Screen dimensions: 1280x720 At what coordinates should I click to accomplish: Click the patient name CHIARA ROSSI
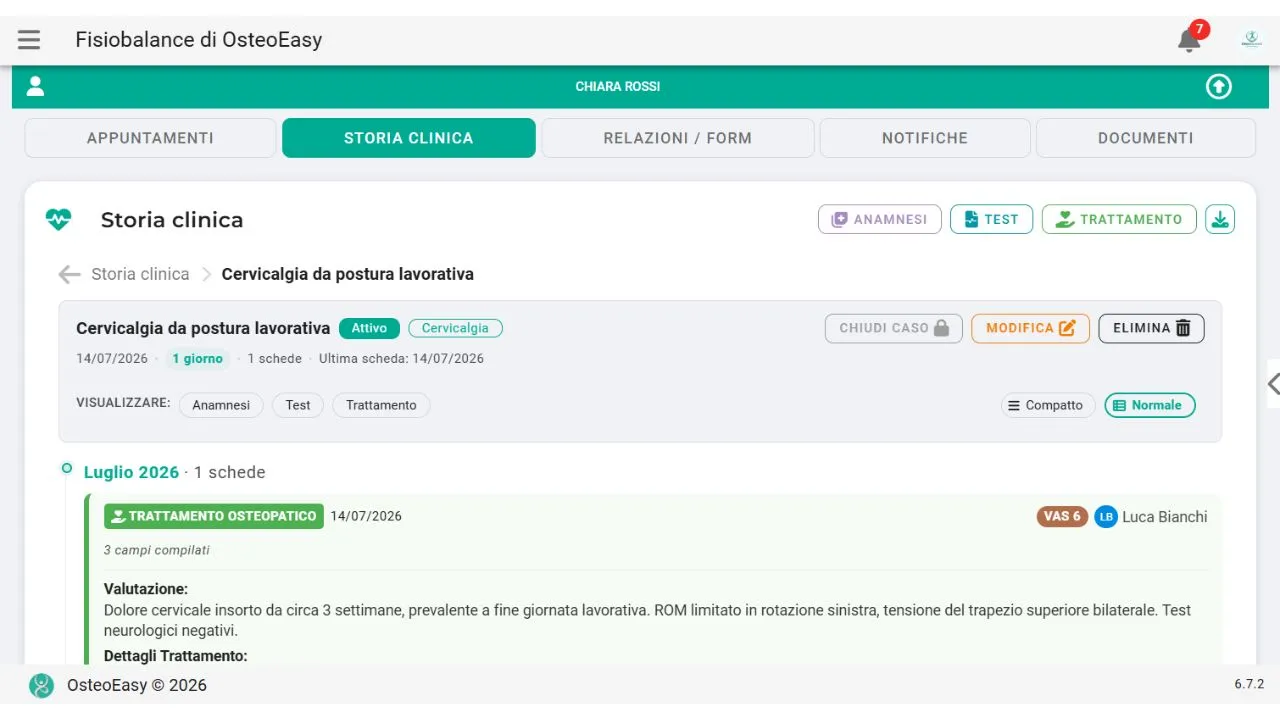pyautogui.click(x=618, y=87)
